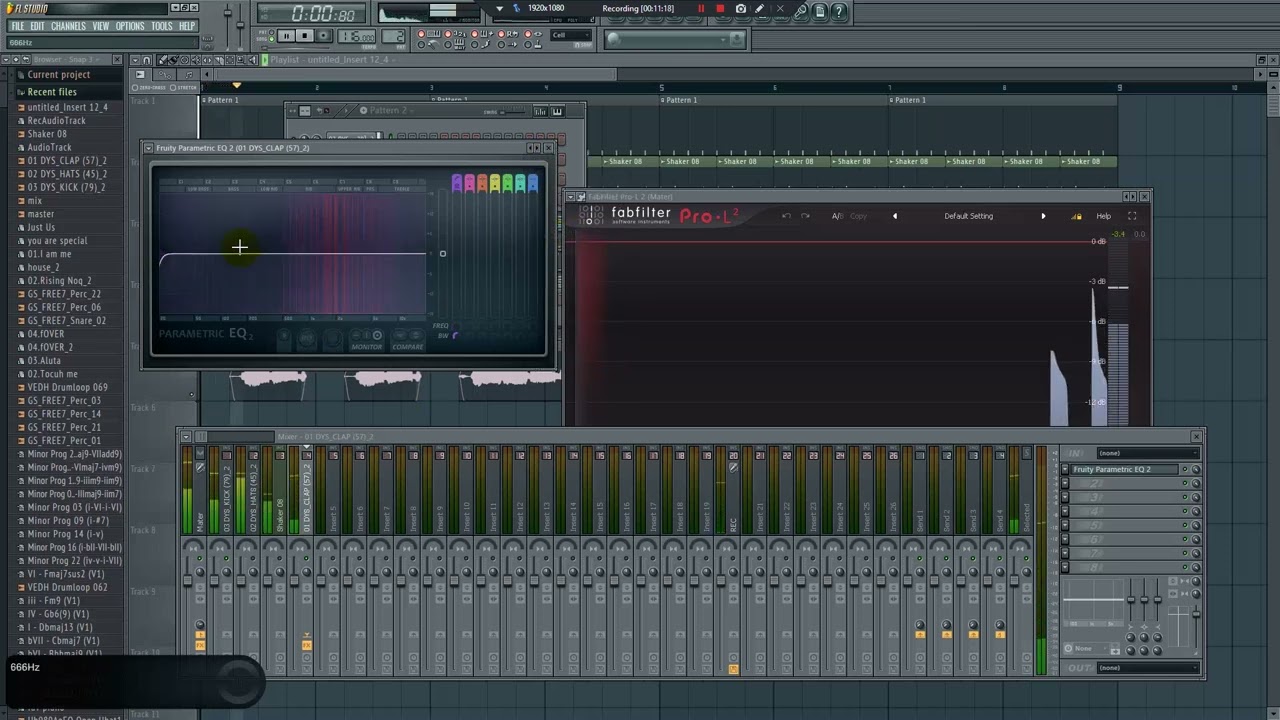Select next FabFilter preset with right arrow
Screen dimensions: 1280x720
1043,216
